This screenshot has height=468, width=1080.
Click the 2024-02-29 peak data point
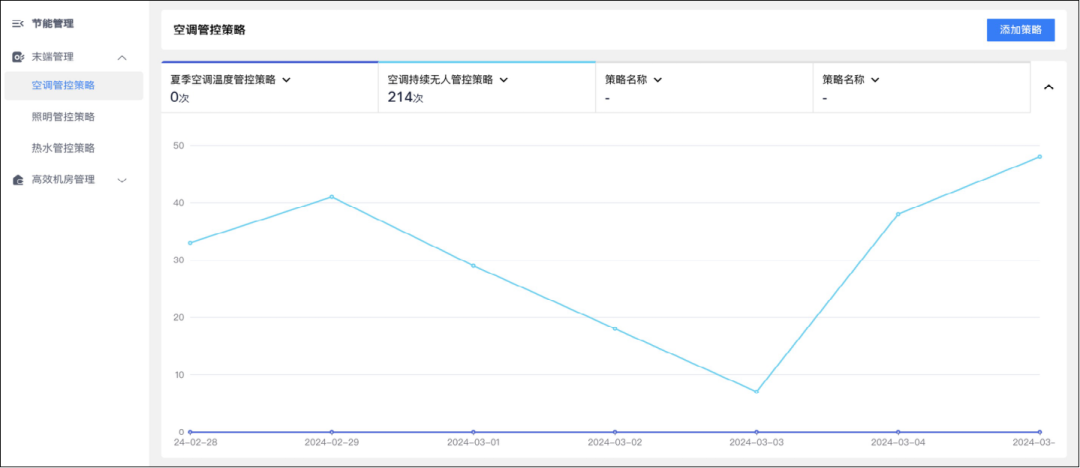[332, 197]
